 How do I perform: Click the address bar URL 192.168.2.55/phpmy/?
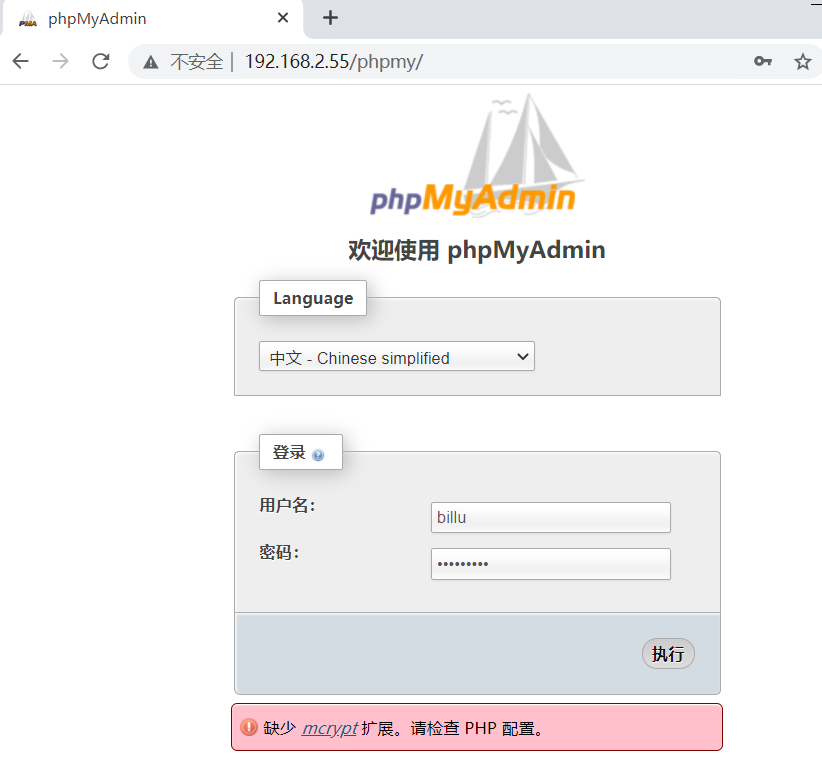coord(334,62)
